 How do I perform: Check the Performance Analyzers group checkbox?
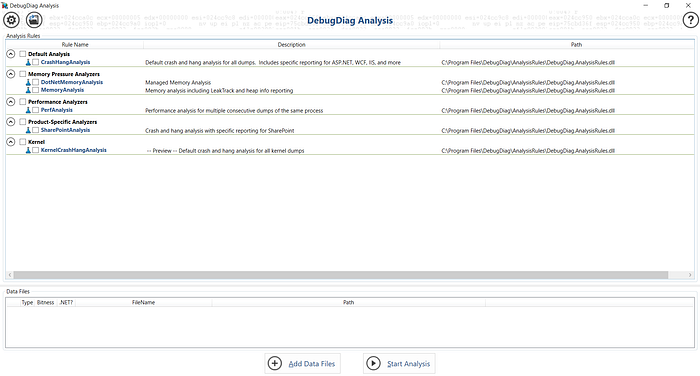pos(23,101)
